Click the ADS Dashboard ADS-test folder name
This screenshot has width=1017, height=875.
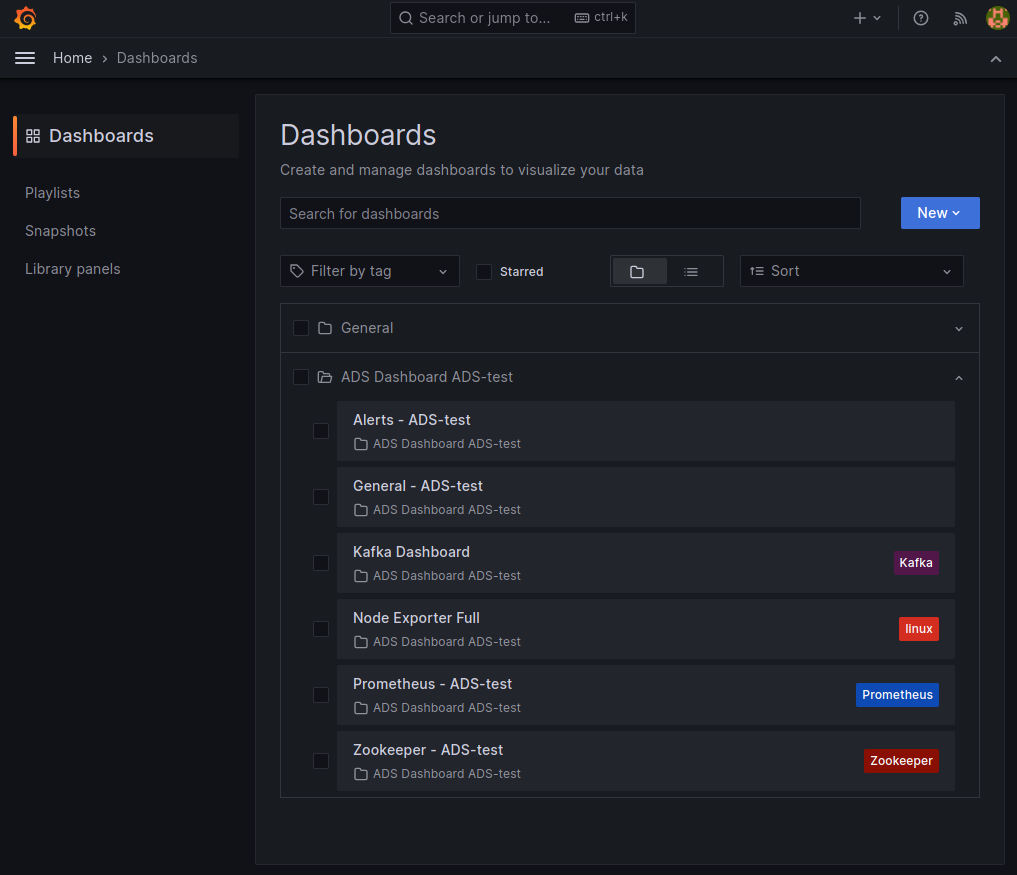[427, 378]
